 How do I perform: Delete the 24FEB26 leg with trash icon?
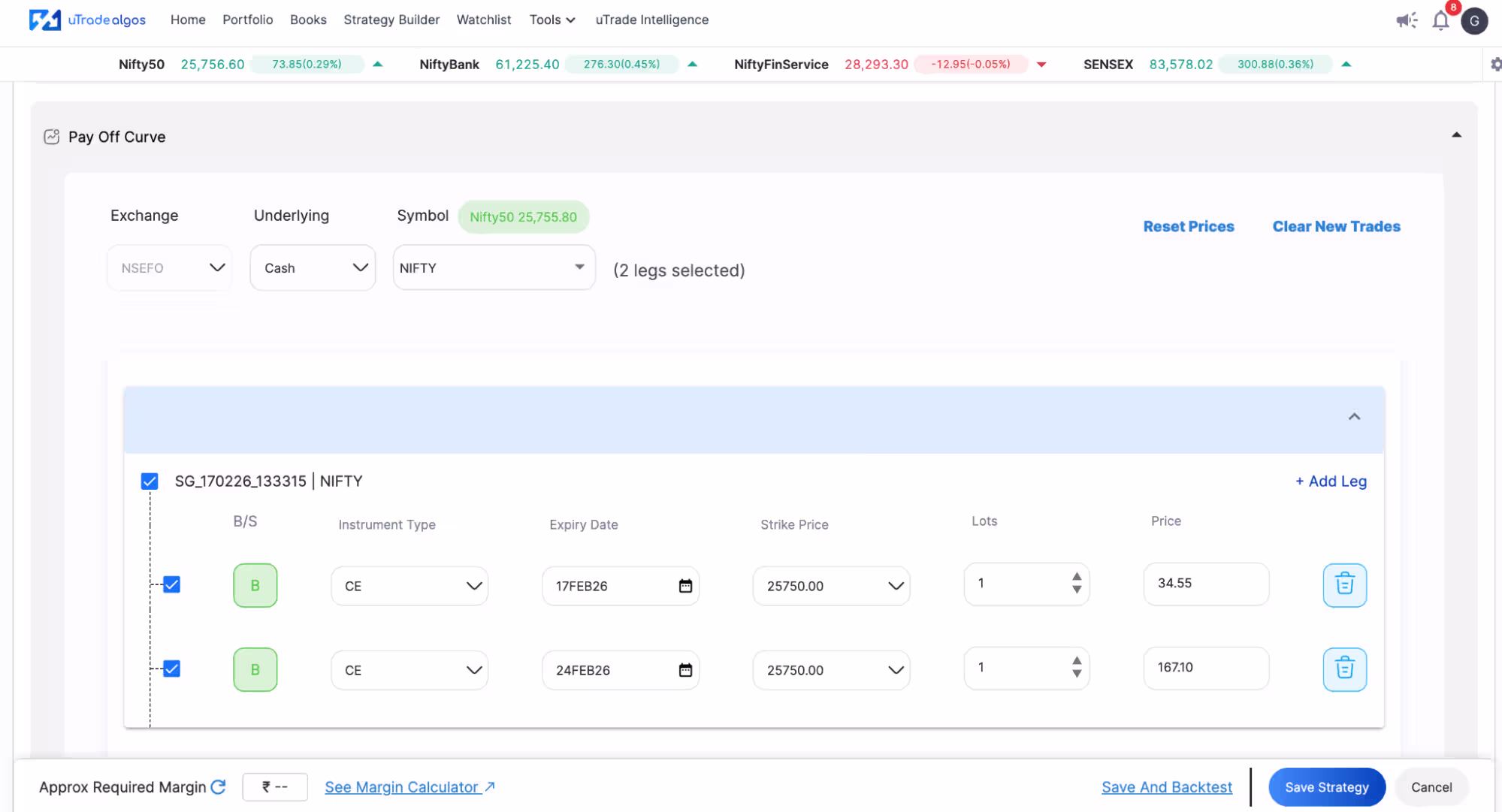point(1344,669)
